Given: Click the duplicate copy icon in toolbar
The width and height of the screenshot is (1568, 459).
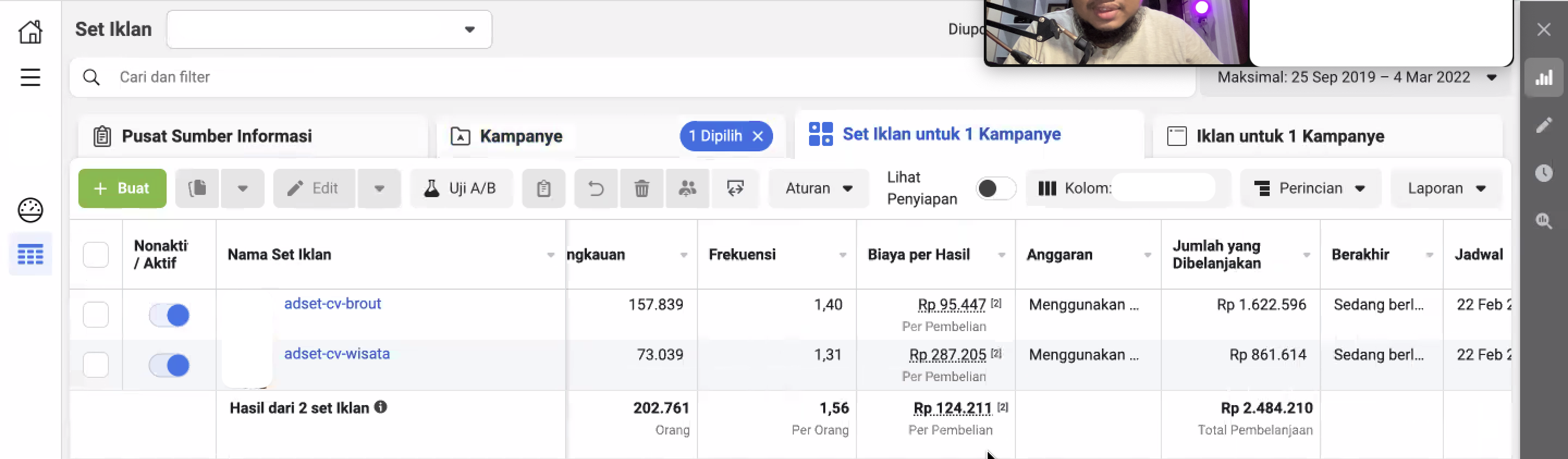Looking at the screenshot, I should (197, 189).
